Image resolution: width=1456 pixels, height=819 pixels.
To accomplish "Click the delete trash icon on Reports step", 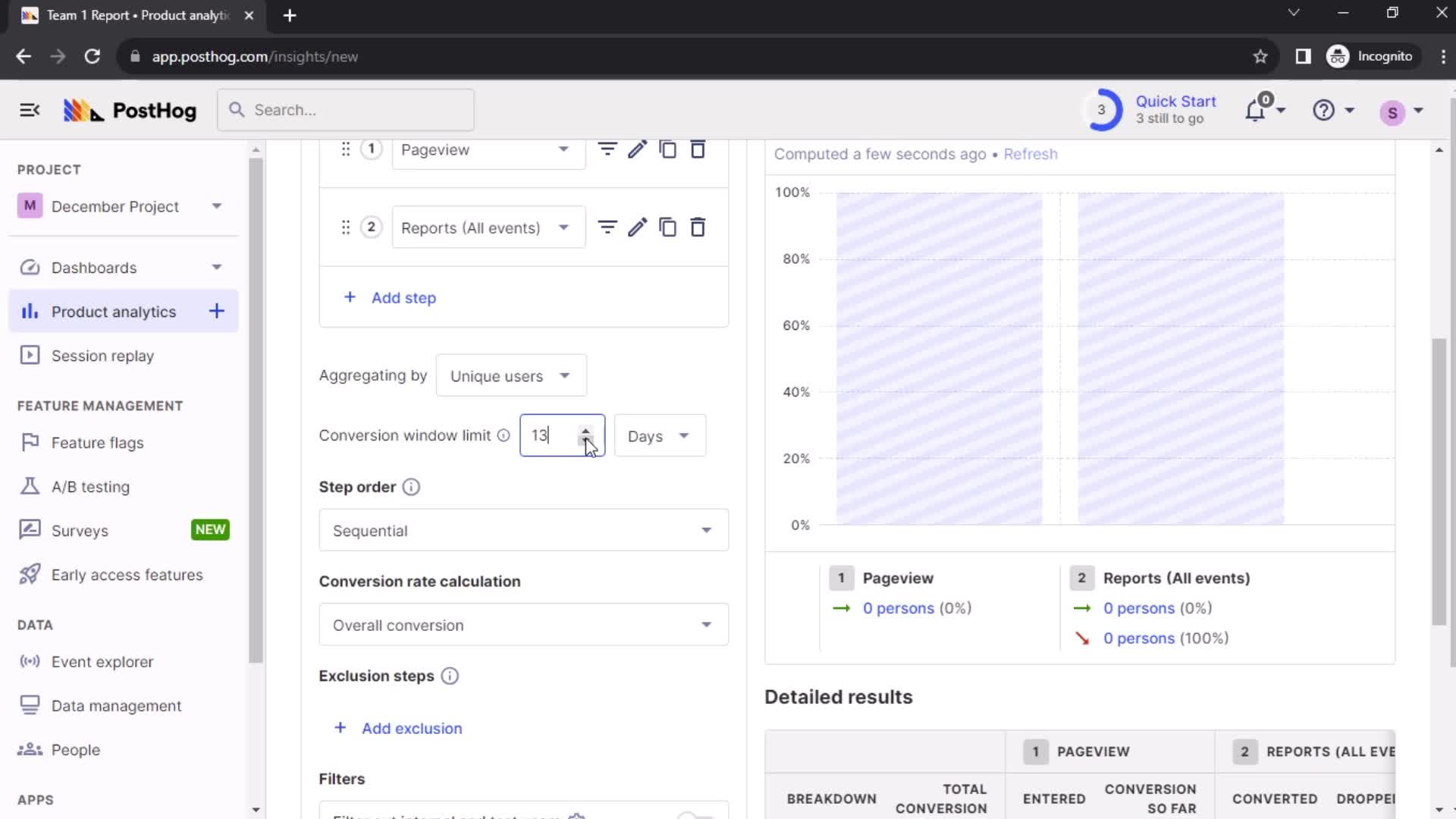I will click(699, 227).
